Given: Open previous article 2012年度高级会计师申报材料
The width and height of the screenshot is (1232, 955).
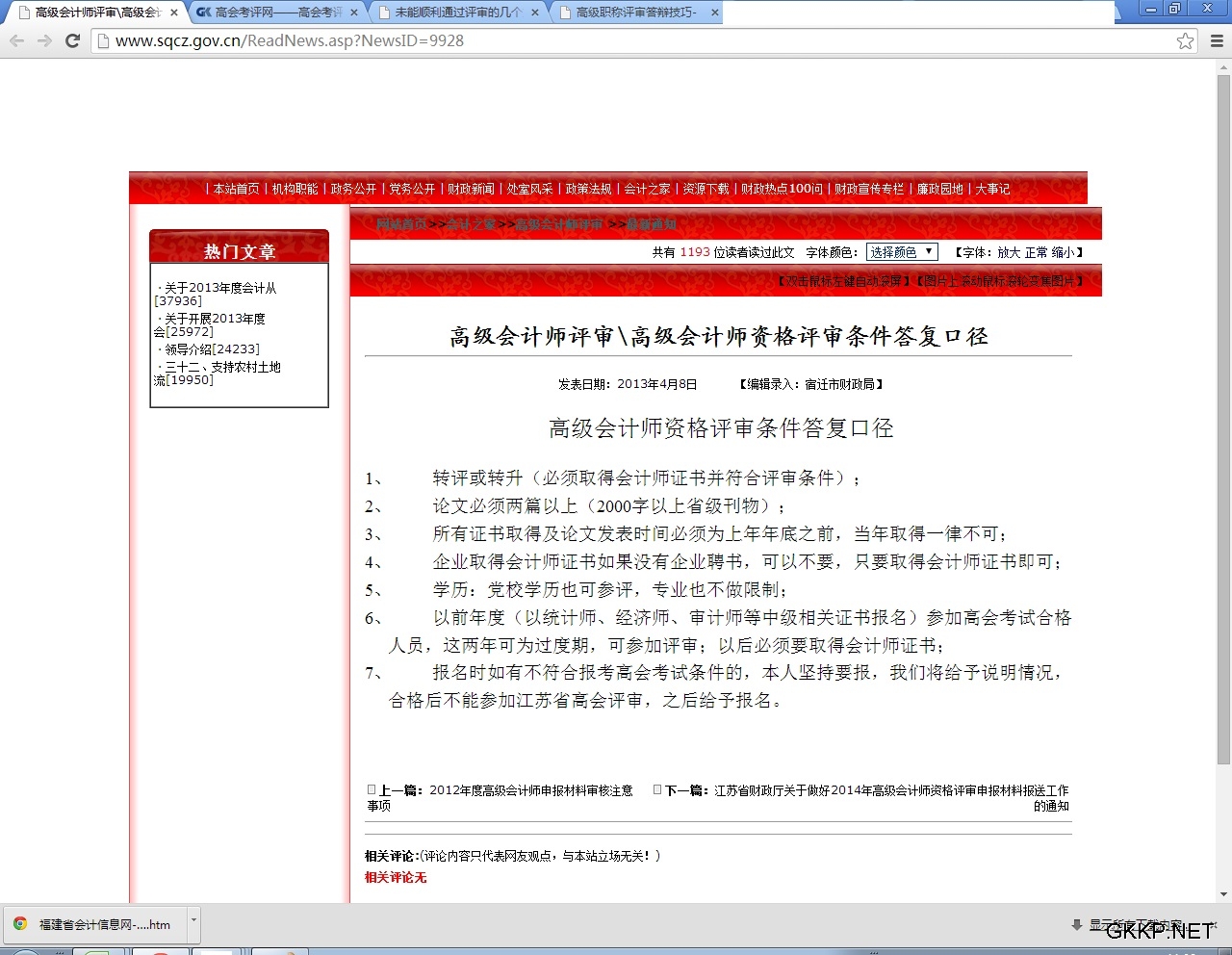Looking at the screenshot, I should tap(530, 790).
